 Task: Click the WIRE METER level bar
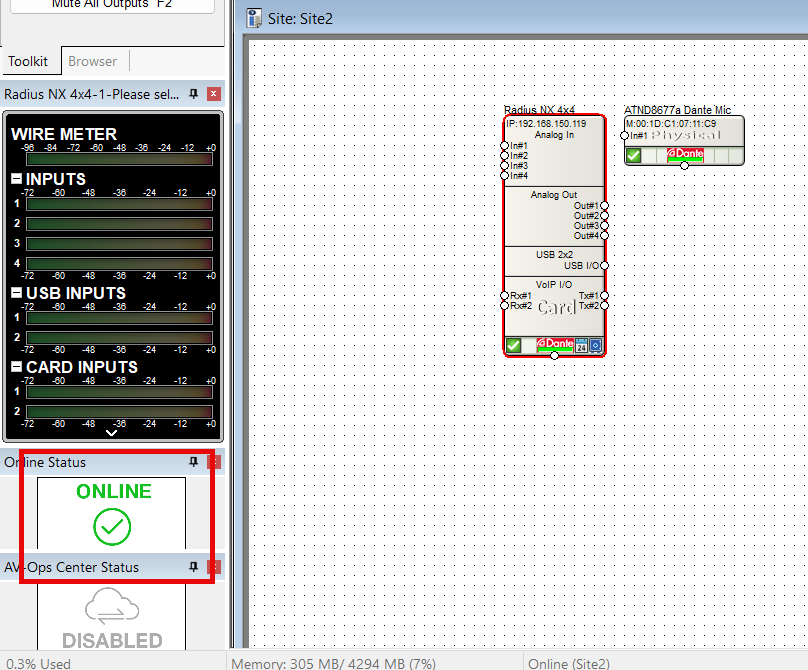[x=119, y=159]
